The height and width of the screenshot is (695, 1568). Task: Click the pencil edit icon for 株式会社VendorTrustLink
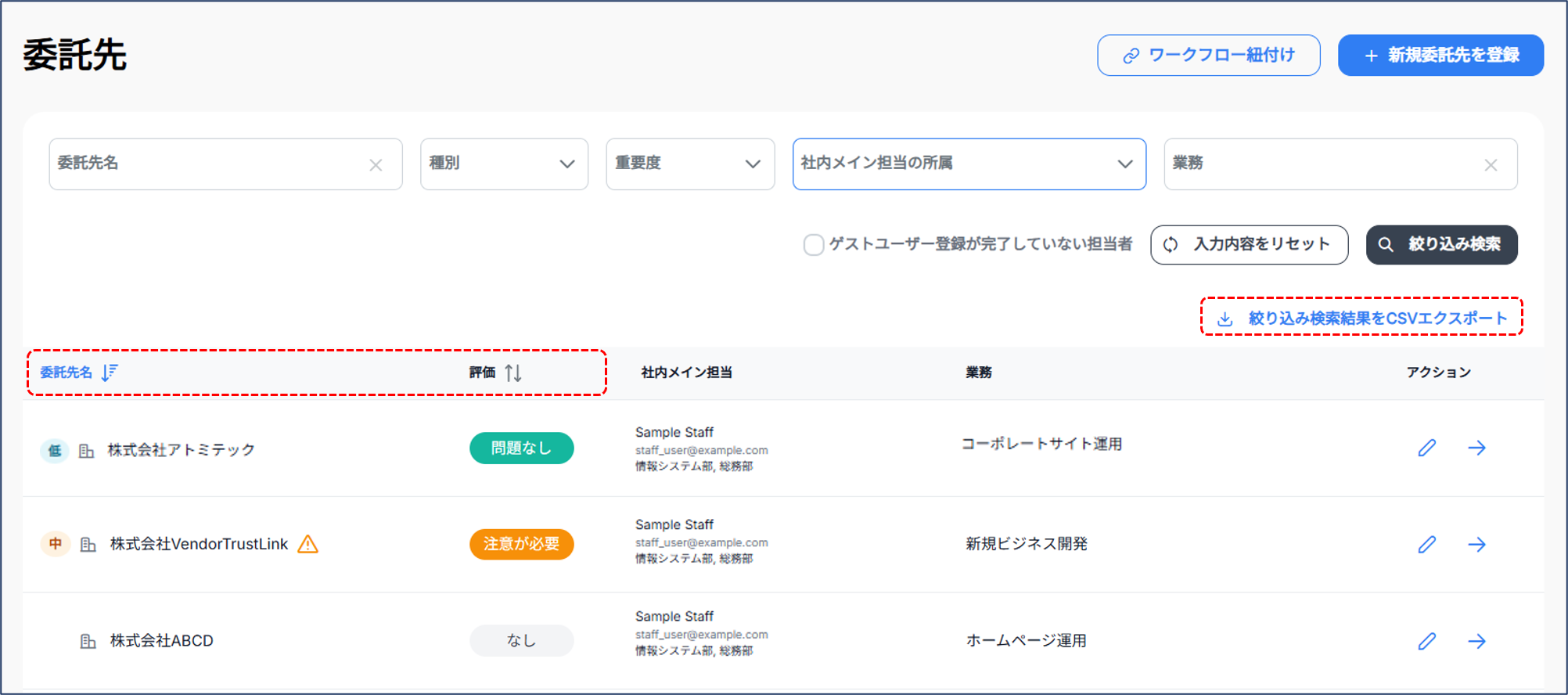point(1426,545)
